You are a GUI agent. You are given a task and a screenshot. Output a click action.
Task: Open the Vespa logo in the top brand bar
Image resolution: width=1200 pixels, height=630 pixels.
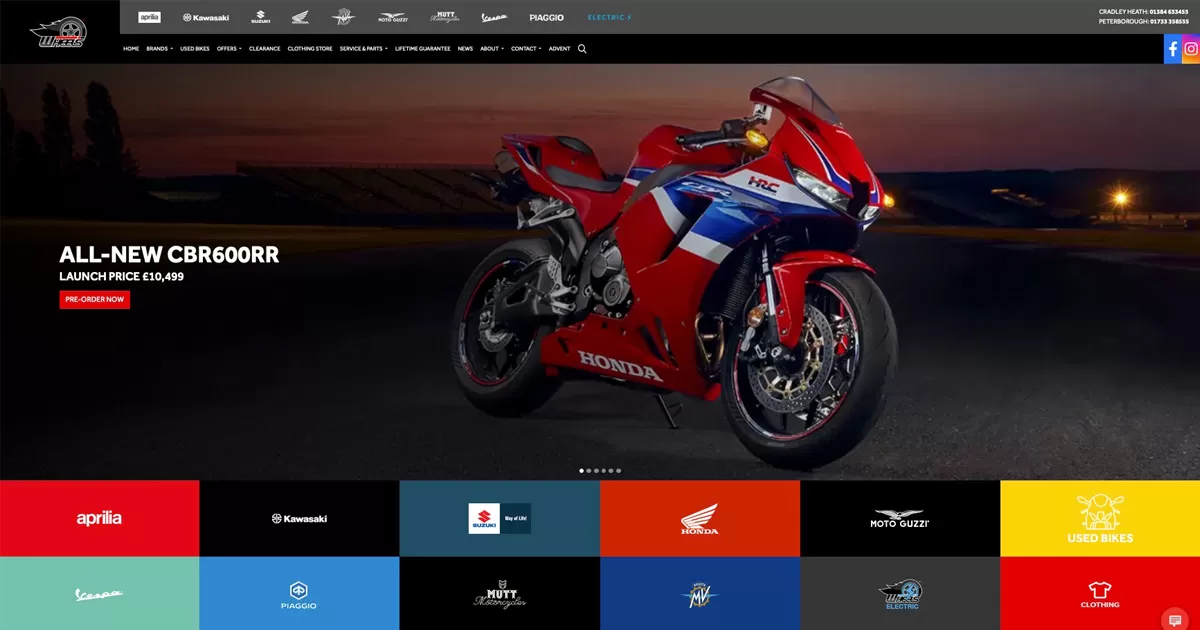tap(495, 17)
